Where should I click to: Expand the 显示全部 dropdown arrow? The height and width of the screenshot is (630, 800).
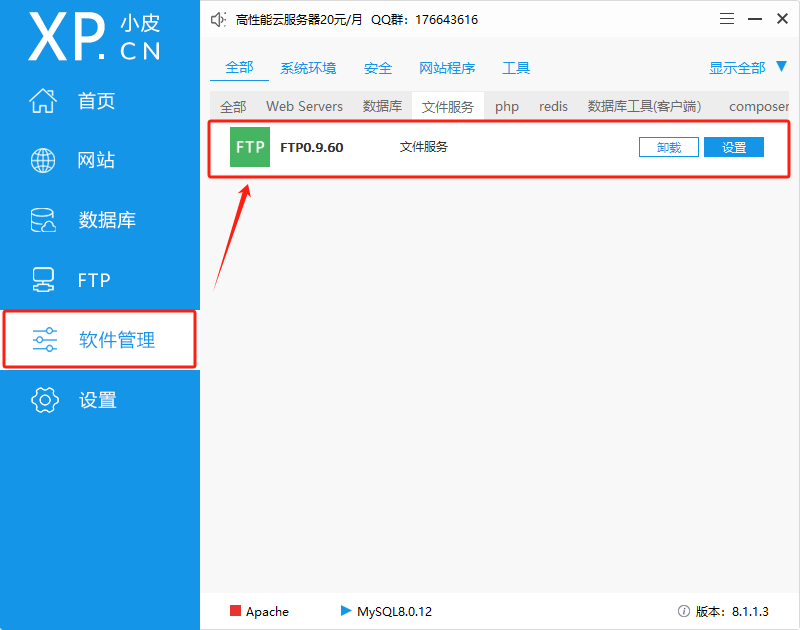click(x=782, y=66)
